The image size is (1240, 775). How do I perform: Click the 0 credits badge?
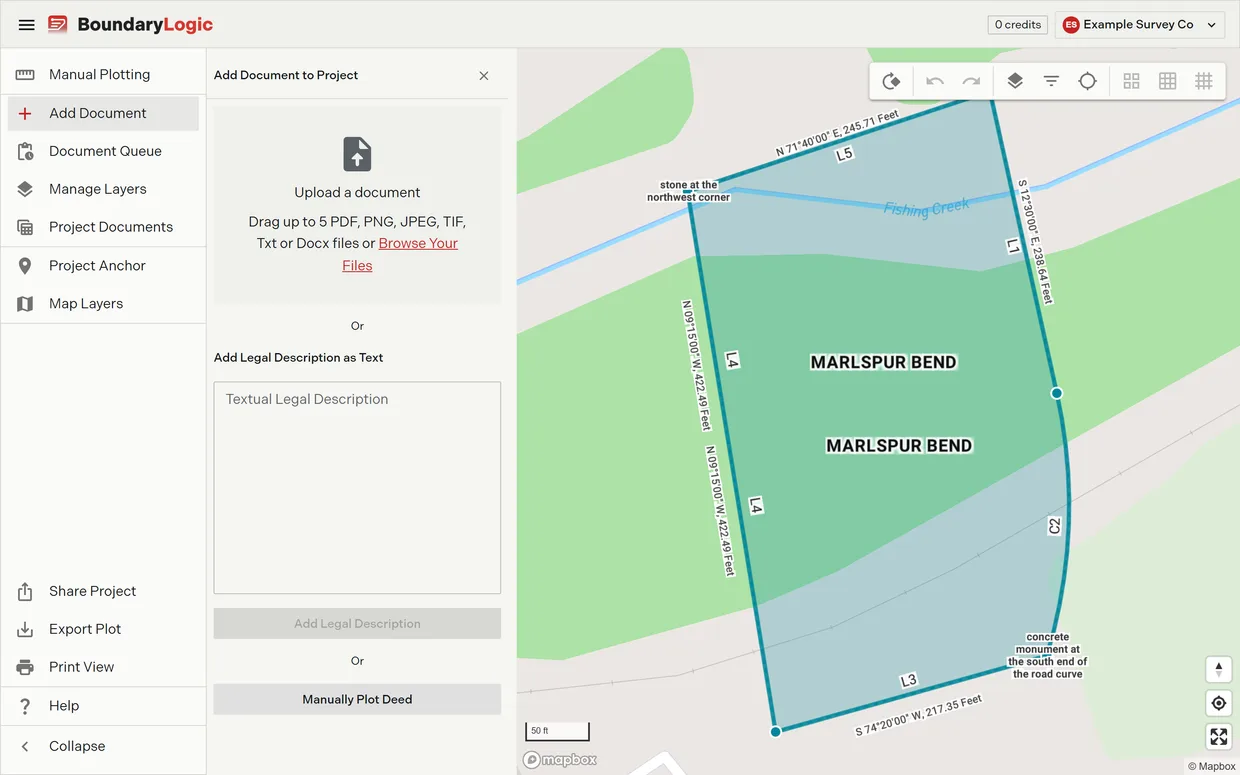[1018, 25]
